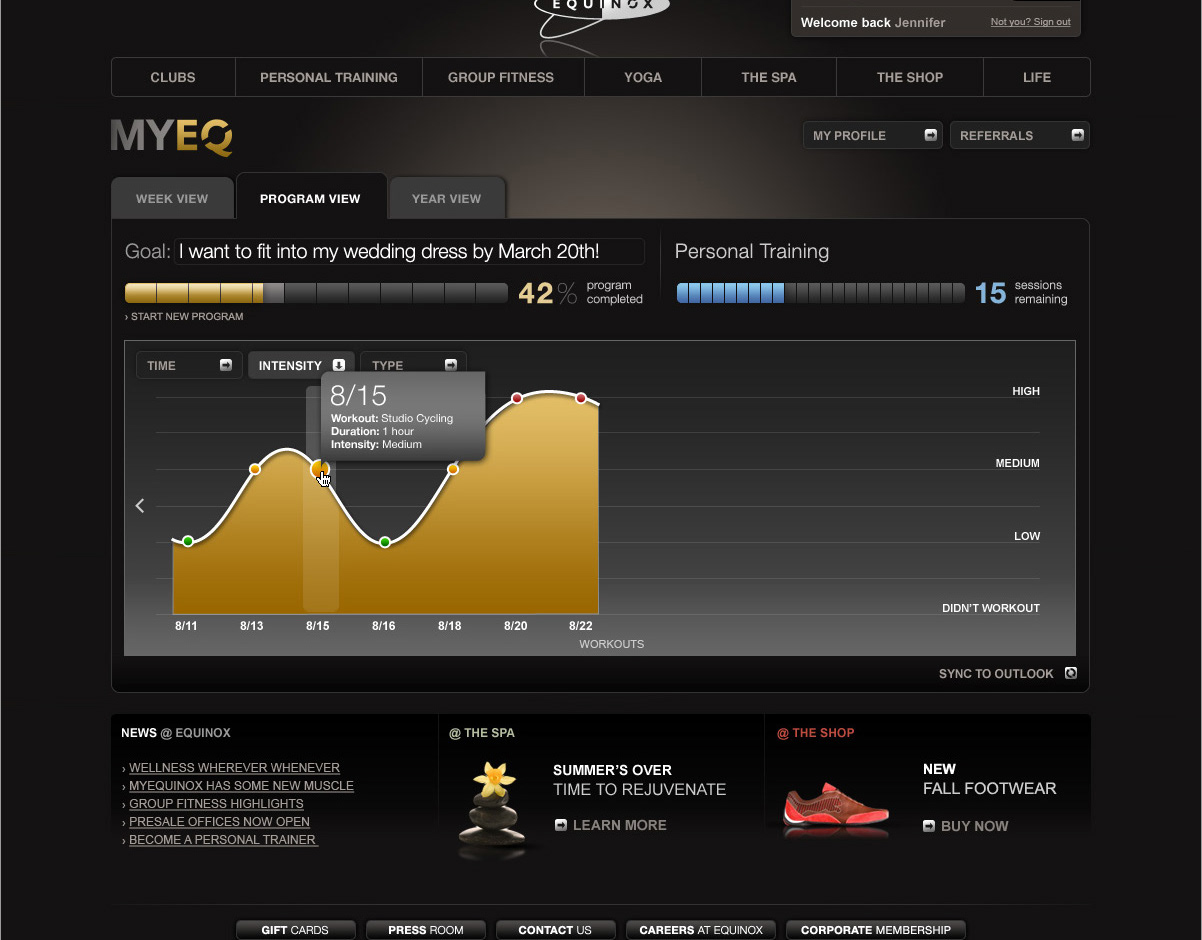Select the 8/18 orange workout point

pos(453,469)
